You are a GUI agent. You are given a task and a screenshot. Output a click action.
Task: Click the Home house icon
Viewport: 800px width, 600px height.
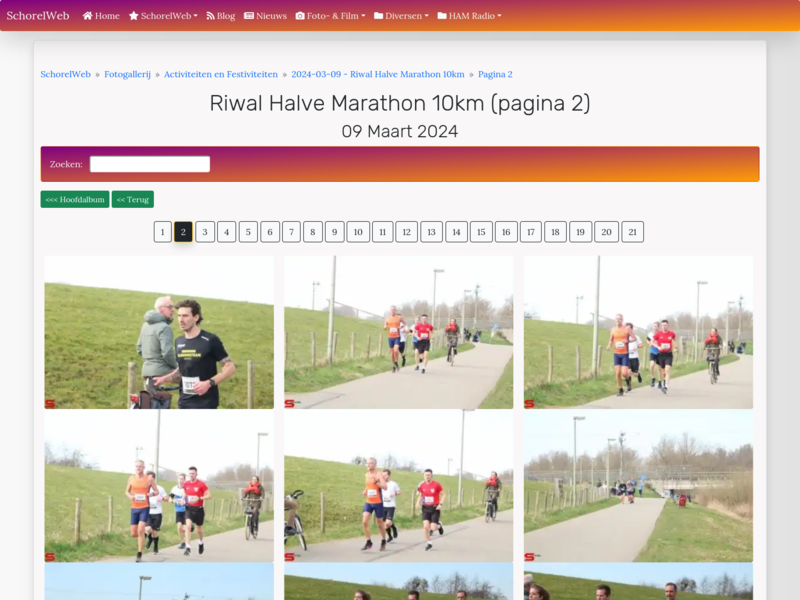pos(87,16)
